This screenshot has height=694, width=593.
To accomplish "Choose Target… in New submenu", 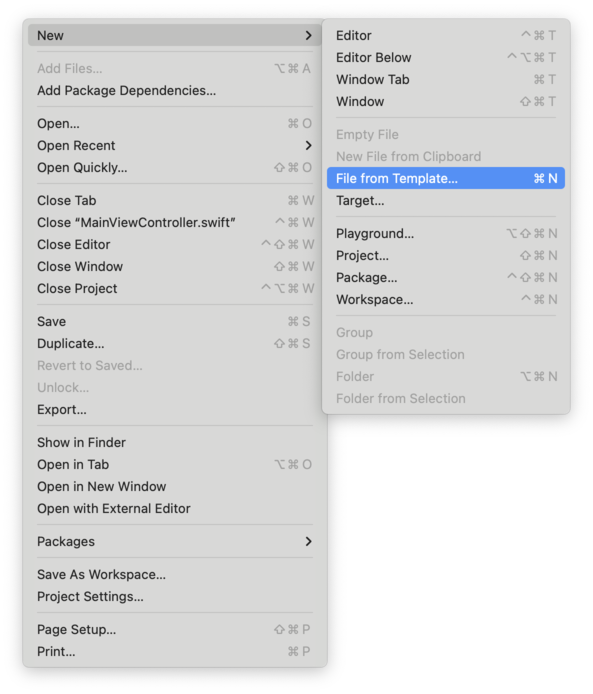I will coord(446,200).
